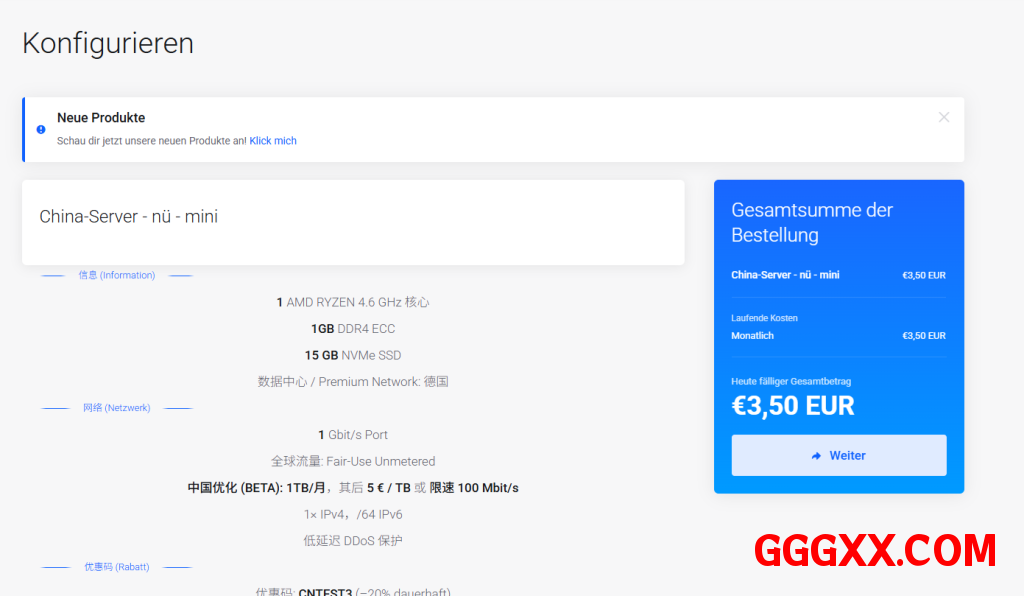Click the 优惠码 (Rabatt) section label
1024x596 pixels.
(117, 567)
